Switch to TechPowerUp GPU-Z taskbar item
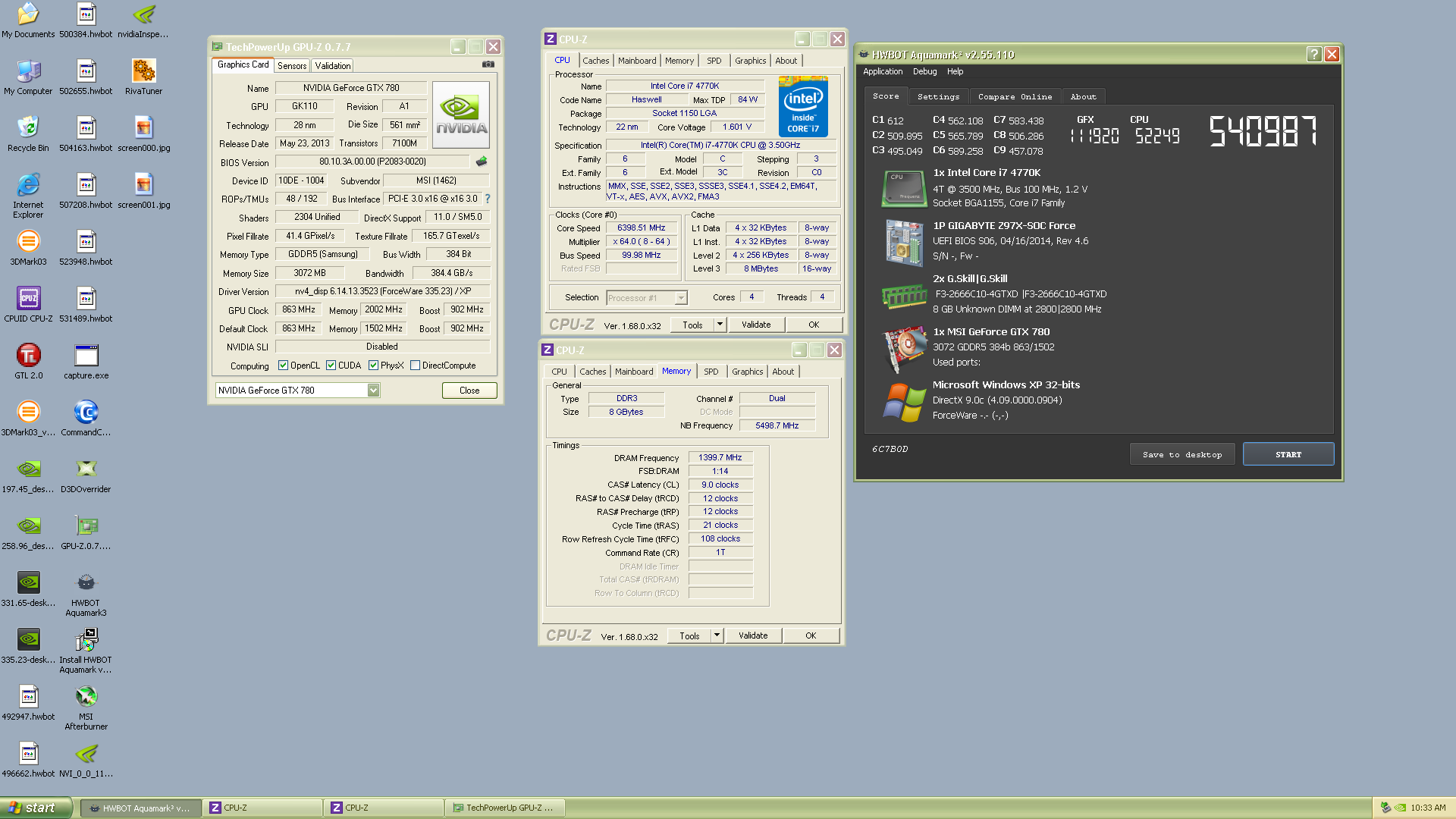 tap(504, 808)
